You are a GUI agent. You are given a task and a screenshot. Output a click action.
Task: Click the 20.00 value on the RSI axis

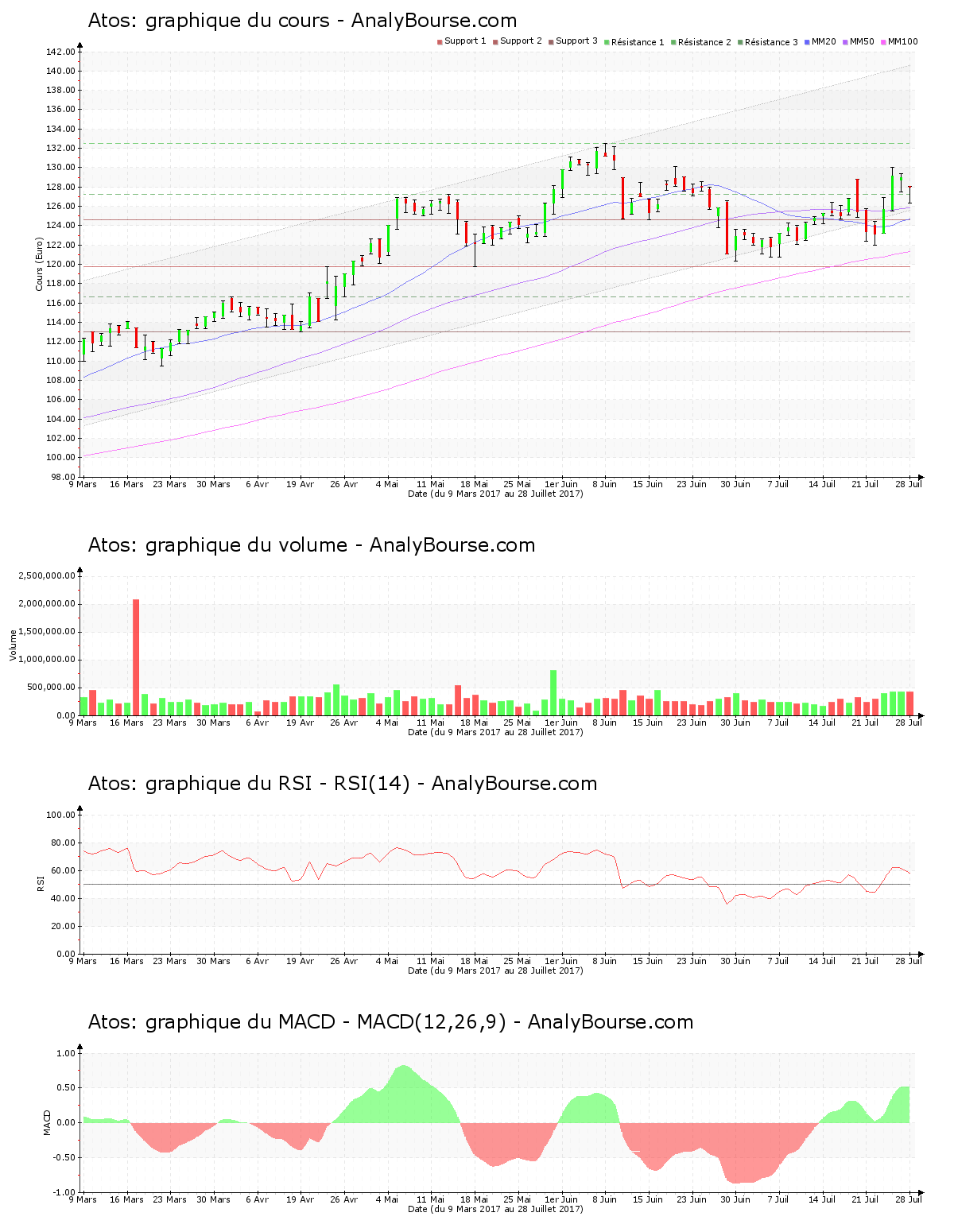coord(63,926)
